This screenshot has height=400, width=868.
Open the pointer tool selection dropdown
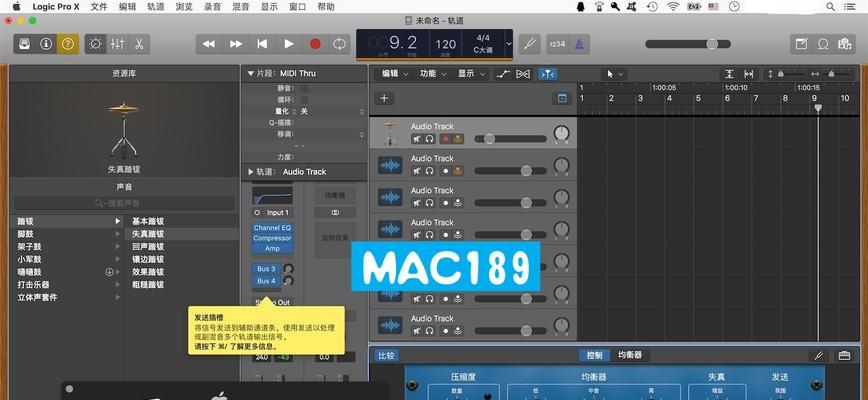pos(614,74)
